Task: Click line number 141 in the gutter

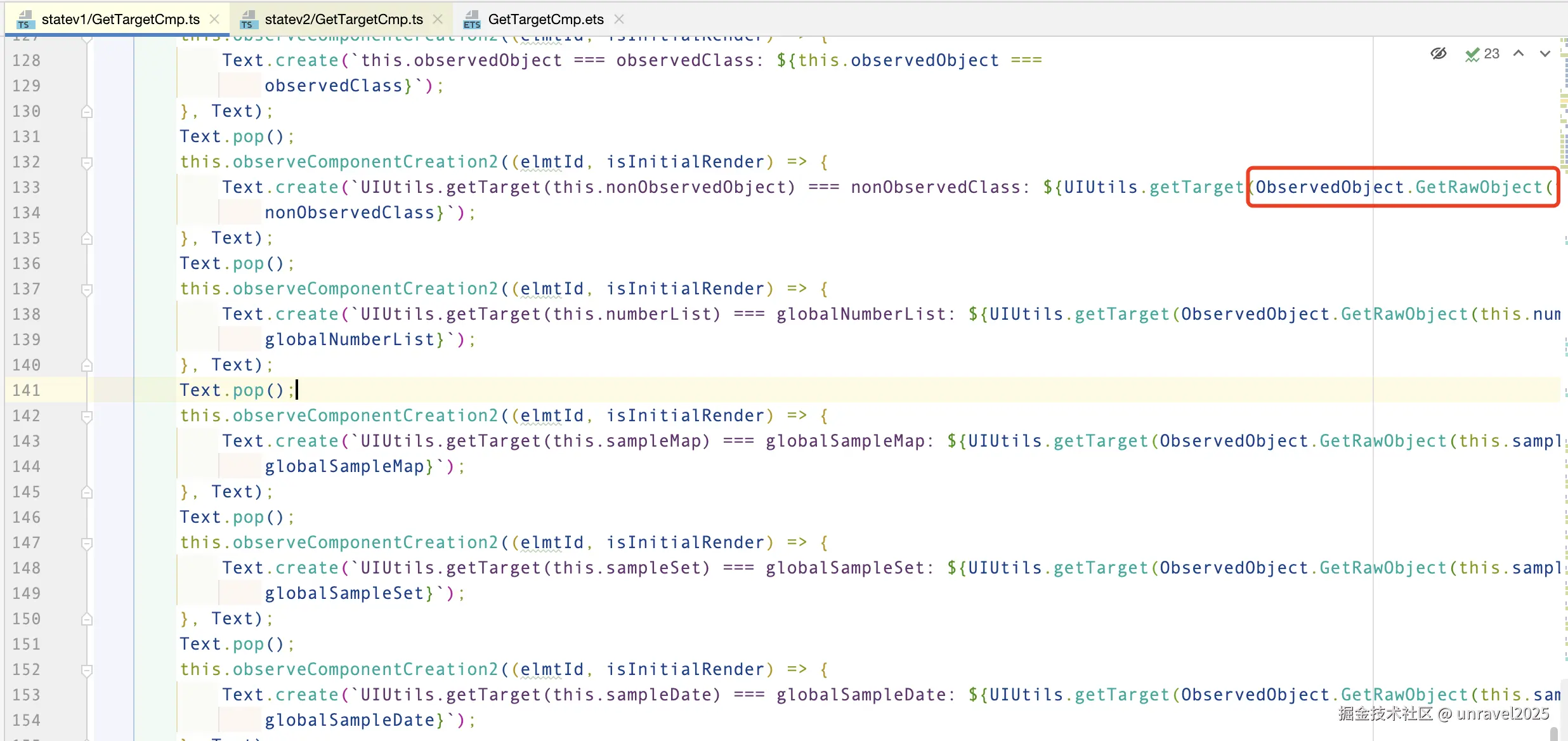Action: (x=27, y=390)
